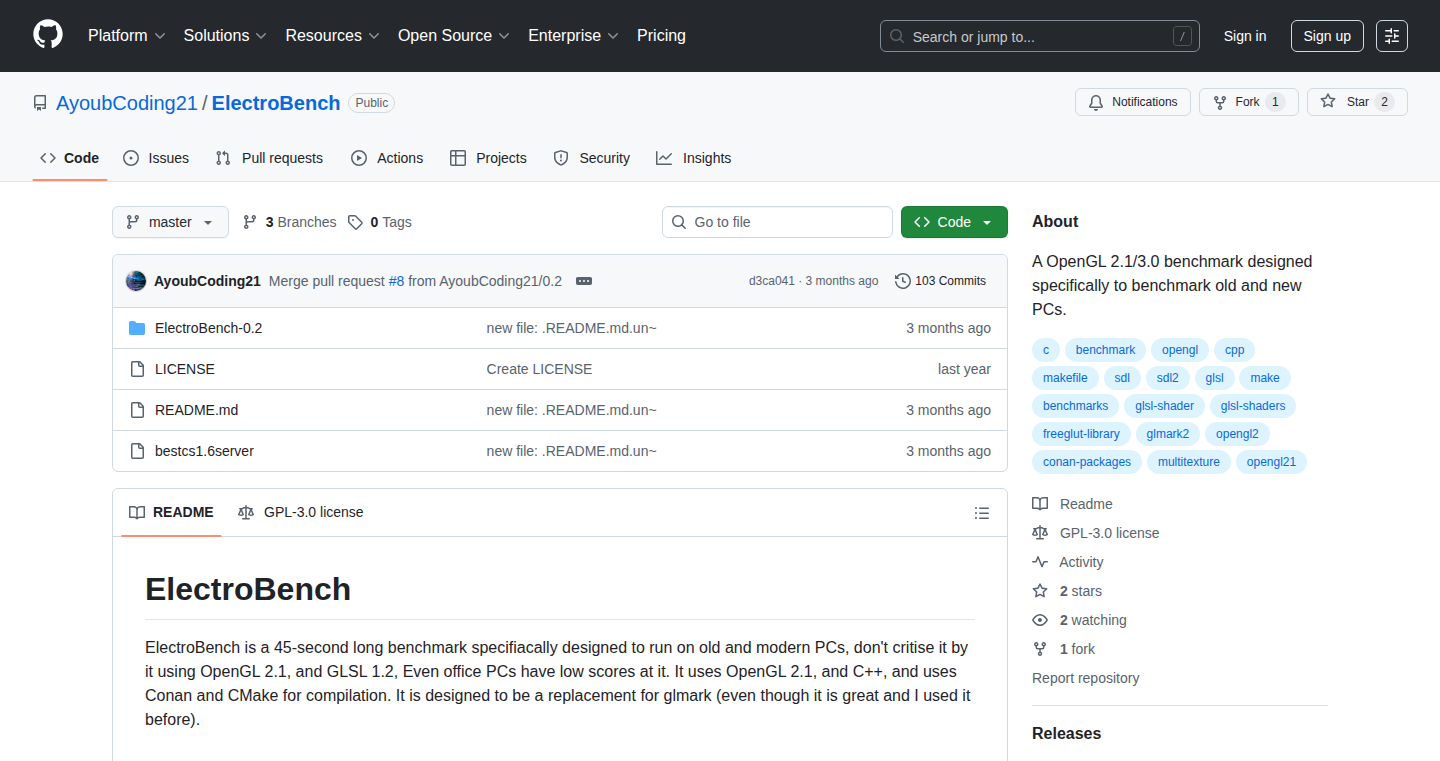The image size is (1440, 761).
Task: Click the glsl-shaders topic tag
Action: pos(1253,406)
